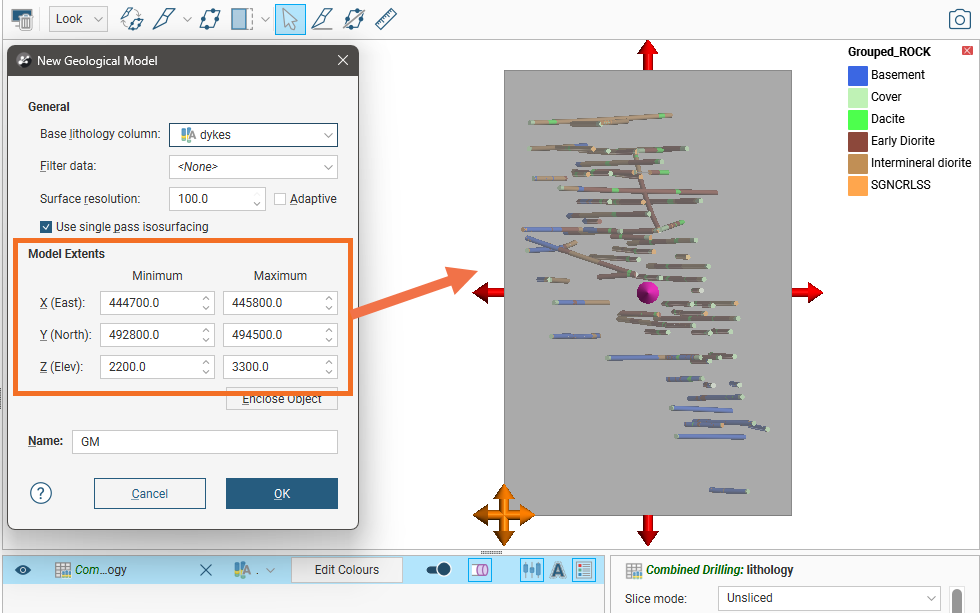980x613 pixels.
Task: Hide Combined Drilling lithology with eye icon
Action: click(23, 570)
